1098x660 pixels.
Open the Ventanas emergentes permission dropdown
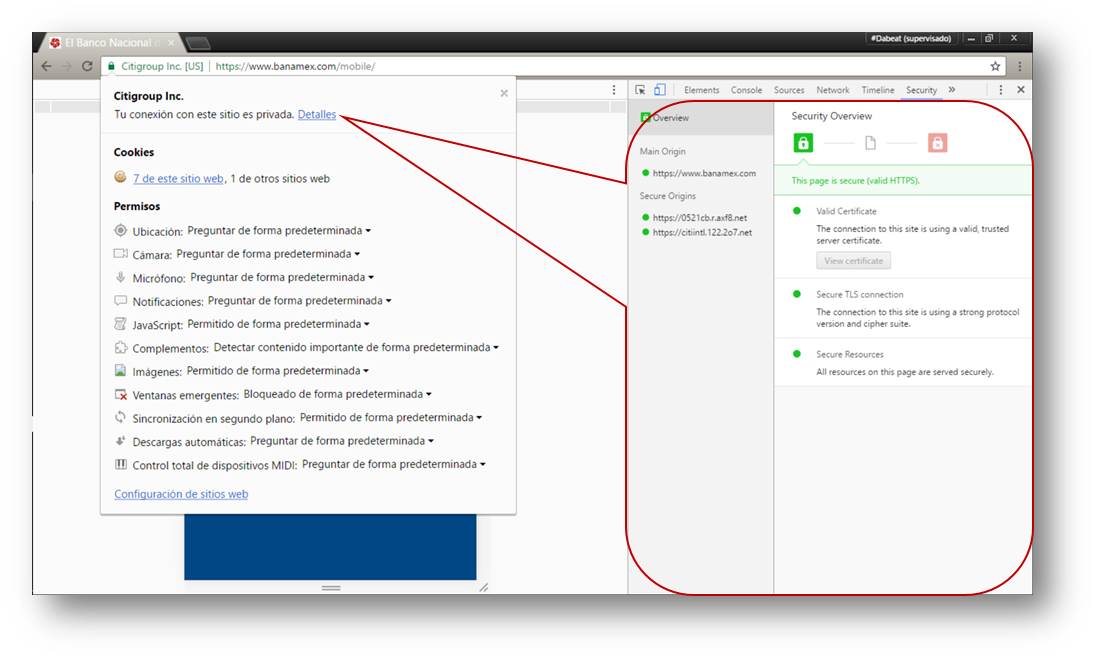click(x=338, y=394)
